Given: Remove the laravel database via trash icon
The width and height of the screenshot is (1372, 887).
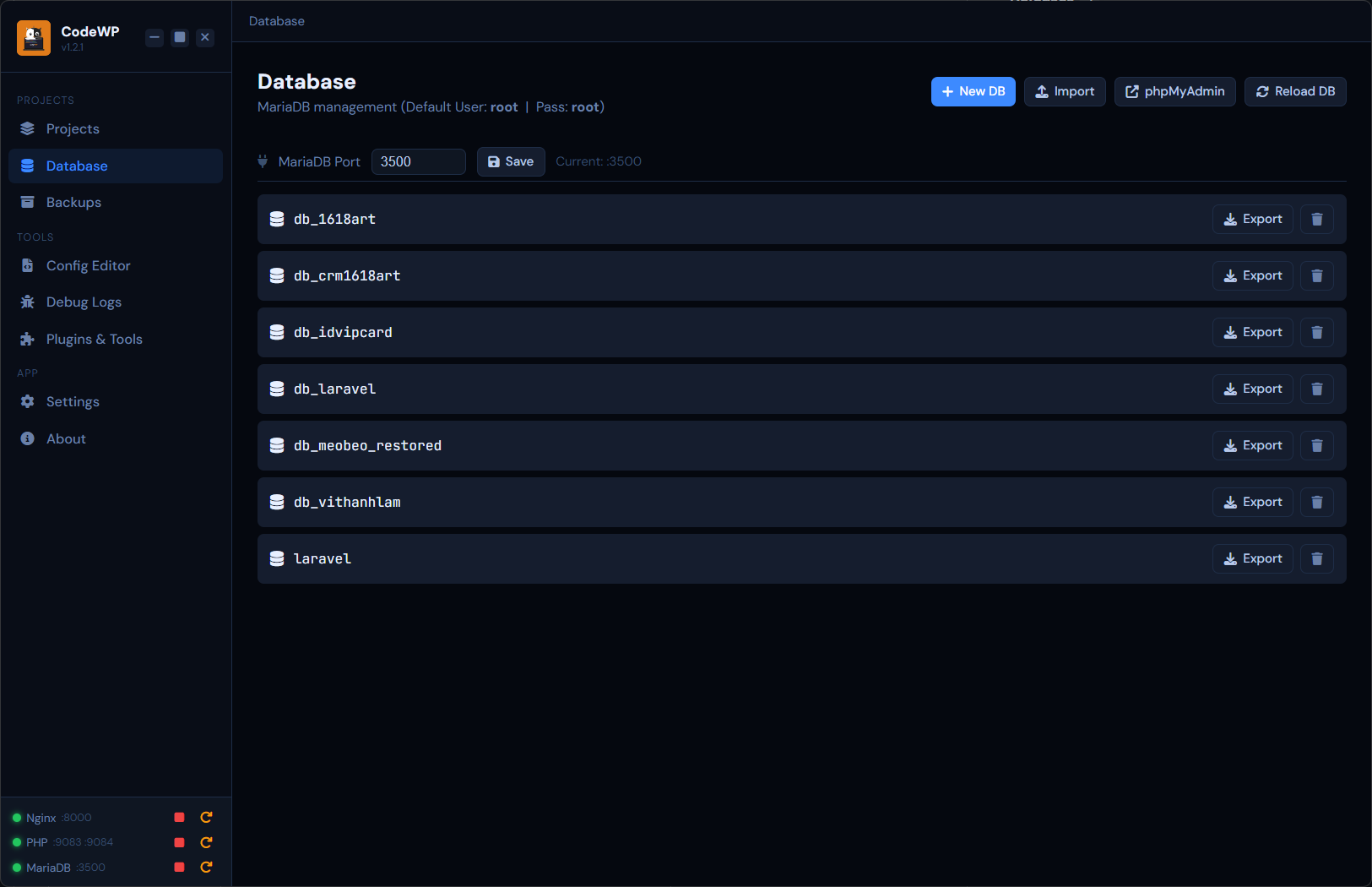Looking at the screenshot, I should 1316,559.
